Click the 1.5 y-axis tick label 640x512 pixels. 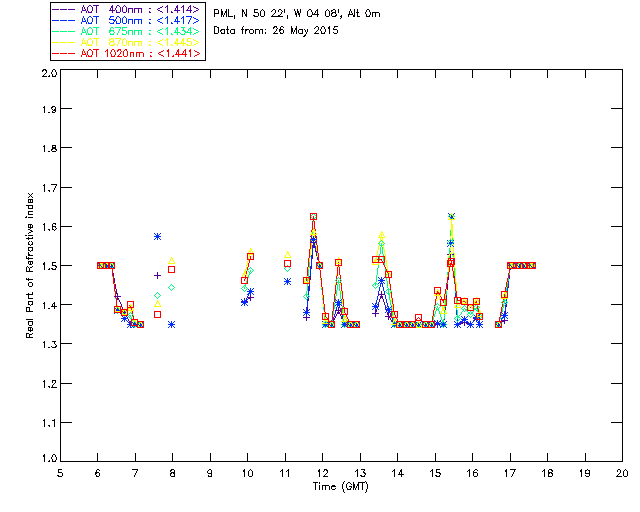[x=49, y=266]
